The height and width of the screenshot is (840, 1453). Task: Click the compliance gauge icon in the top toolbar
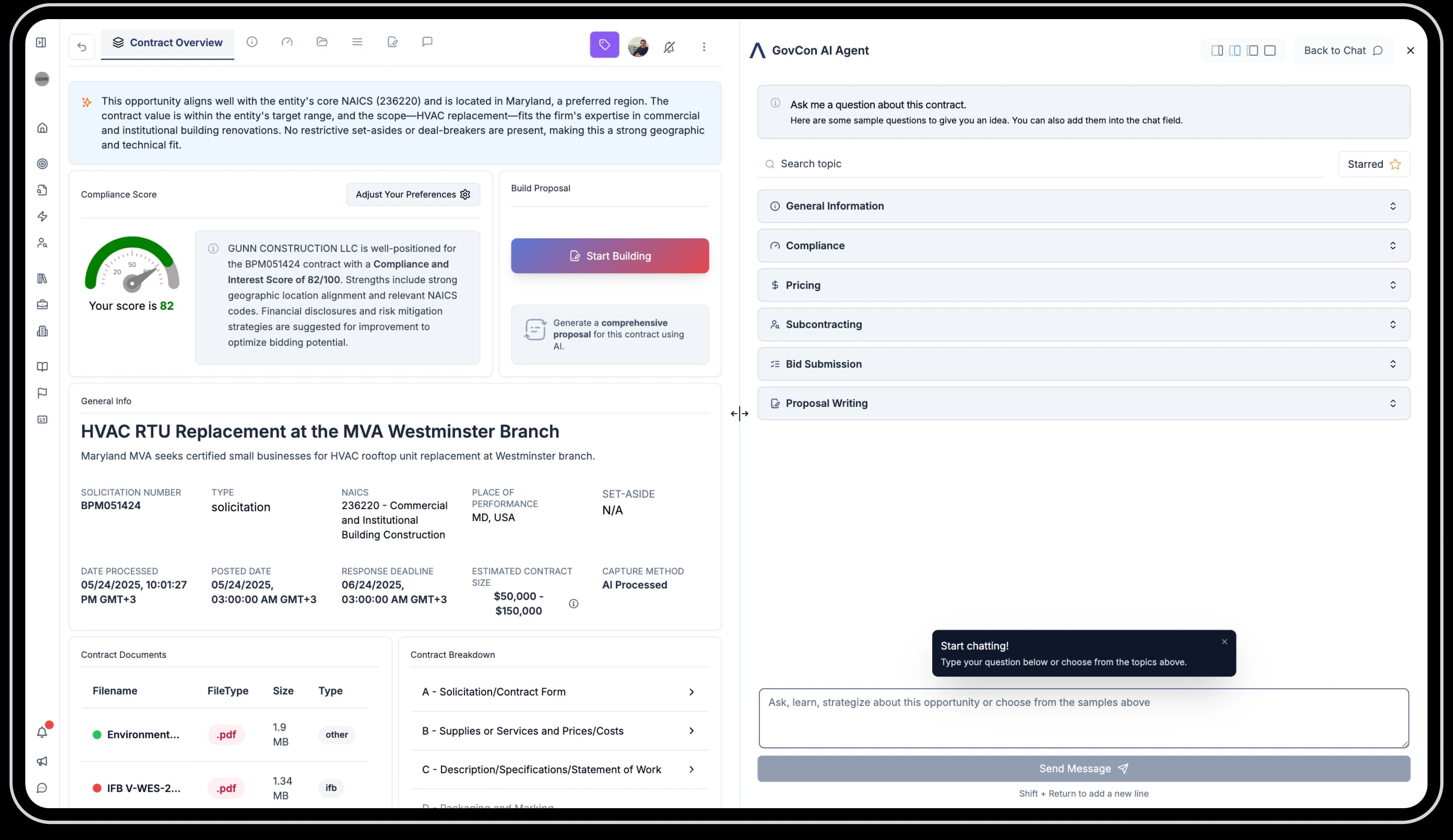pyautogui.click(x=286, y=41)
